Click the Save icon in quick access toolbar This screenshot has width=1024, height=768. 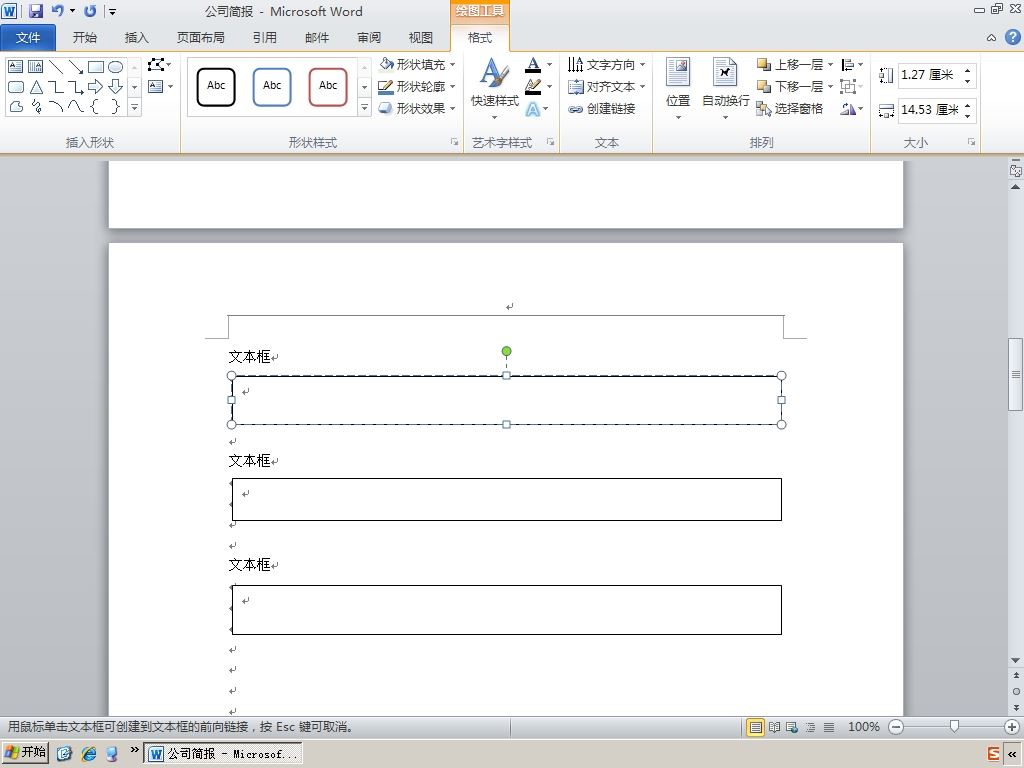[x=36, y=11]
